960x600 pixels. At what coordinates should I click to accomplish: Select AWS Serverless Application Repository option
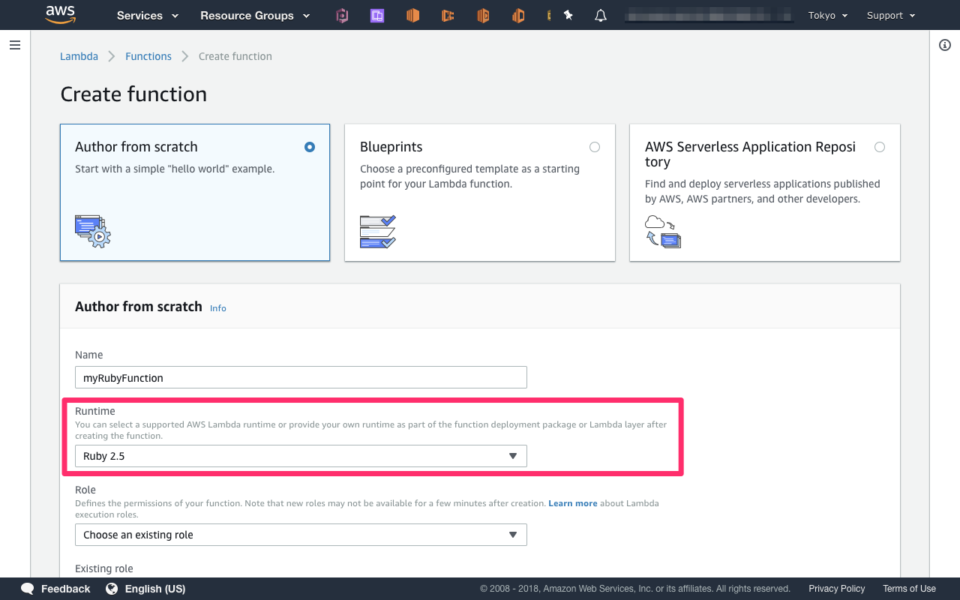879,146
